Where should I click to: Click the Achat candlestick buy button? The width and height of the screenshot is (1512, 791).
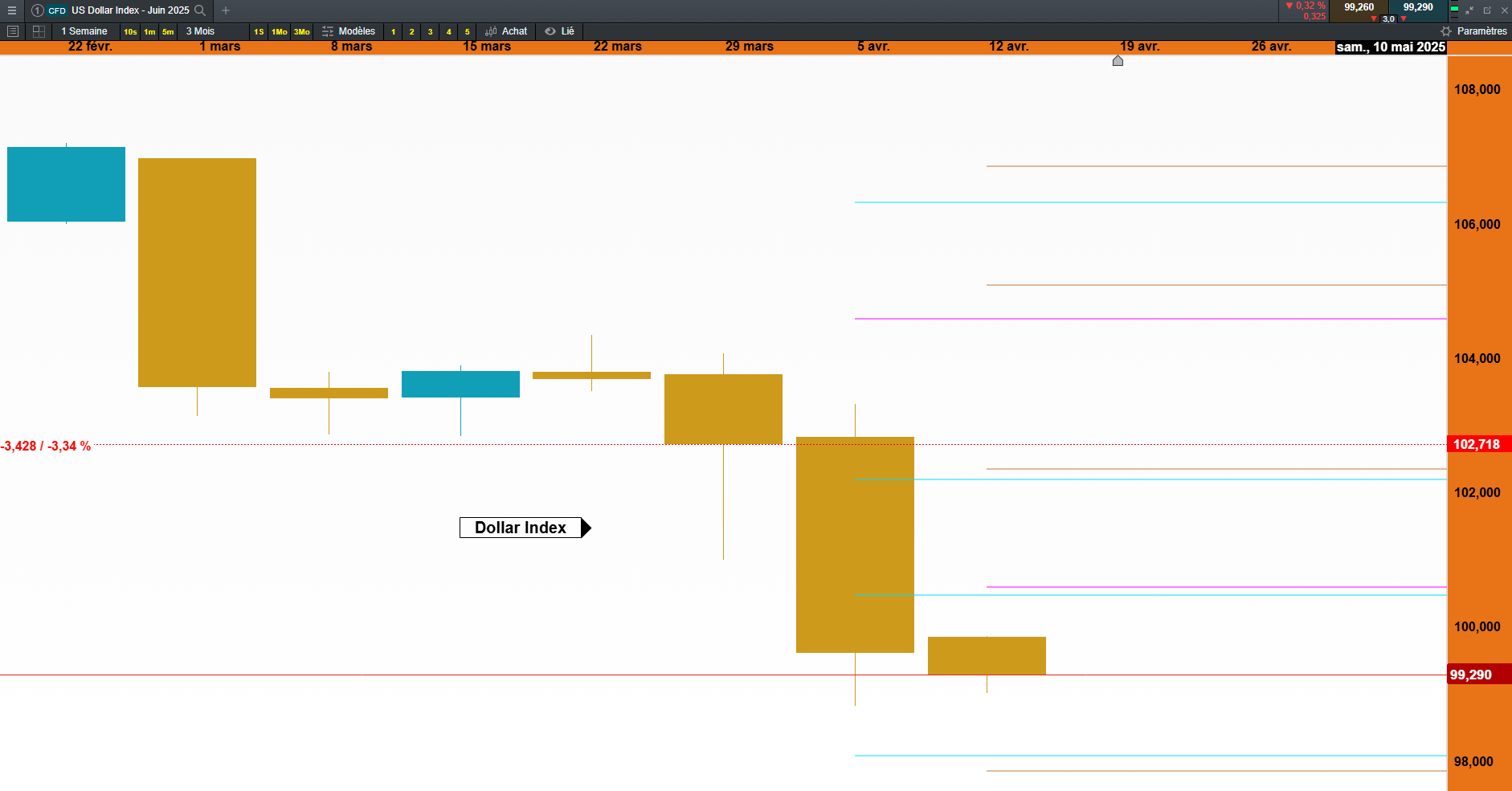[506, 31]
